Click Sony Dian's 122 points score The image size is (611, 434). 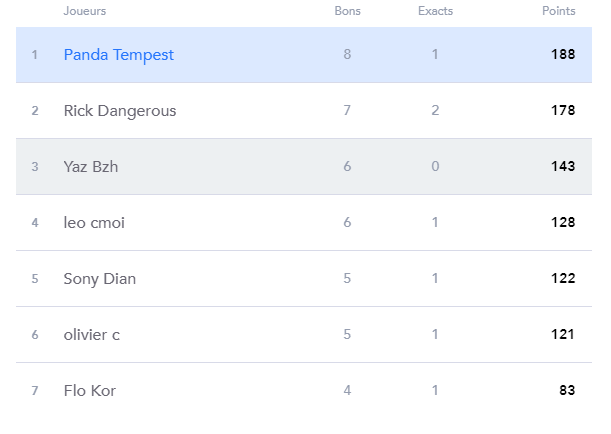tap(563, 279)
